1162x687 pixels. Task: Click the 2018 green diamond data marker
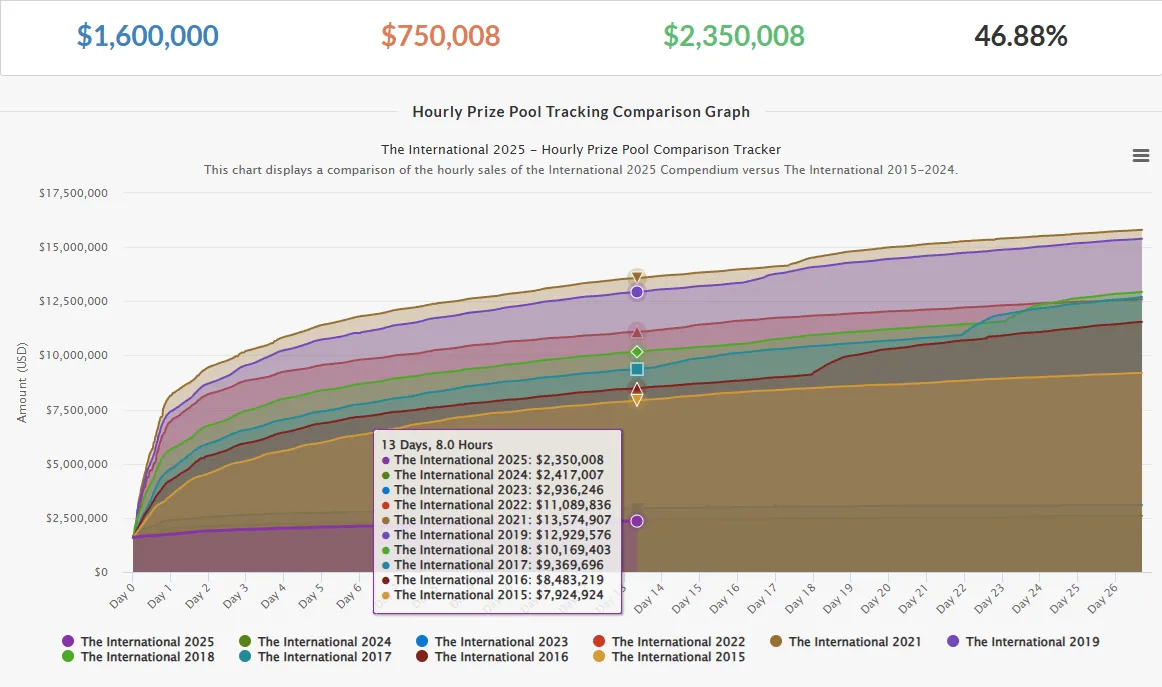click(x=637, y=351)
